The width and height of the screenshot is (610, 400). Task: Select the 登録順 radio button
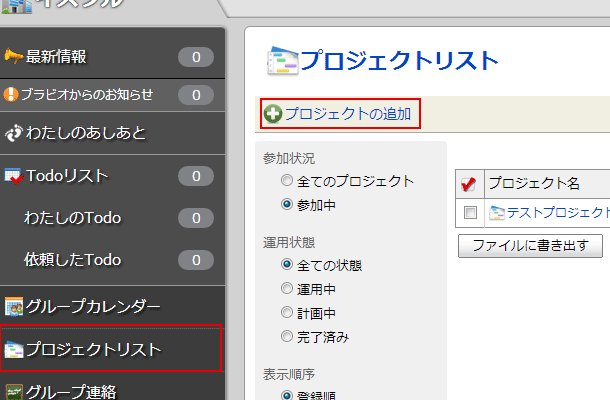coord(287,395)
